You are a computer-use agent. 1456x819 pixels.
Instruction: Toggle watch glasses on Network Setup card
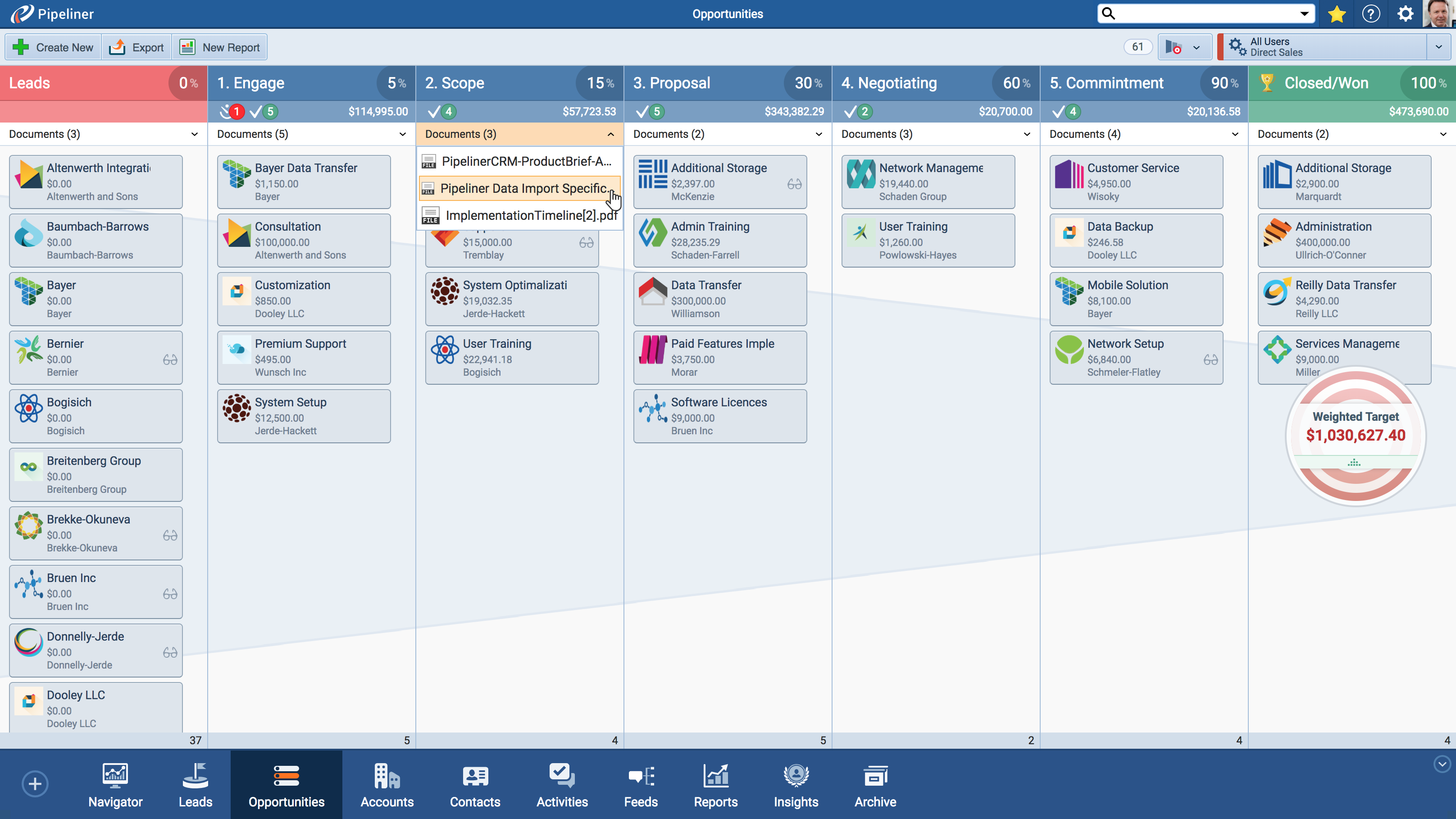(x=1210, y=359)
